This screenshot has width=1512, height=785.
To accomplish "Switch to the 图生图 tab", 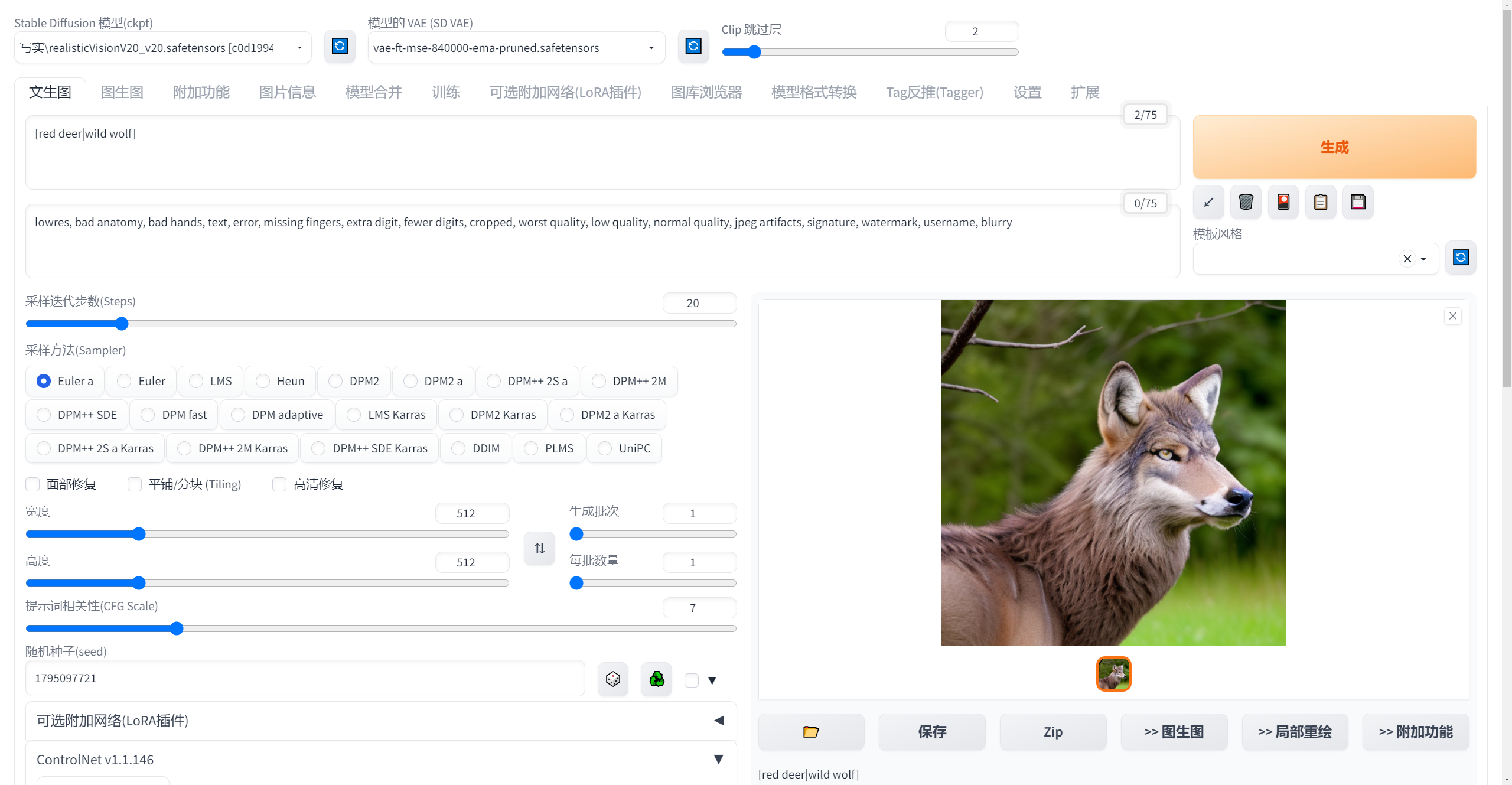I will 122,92.
